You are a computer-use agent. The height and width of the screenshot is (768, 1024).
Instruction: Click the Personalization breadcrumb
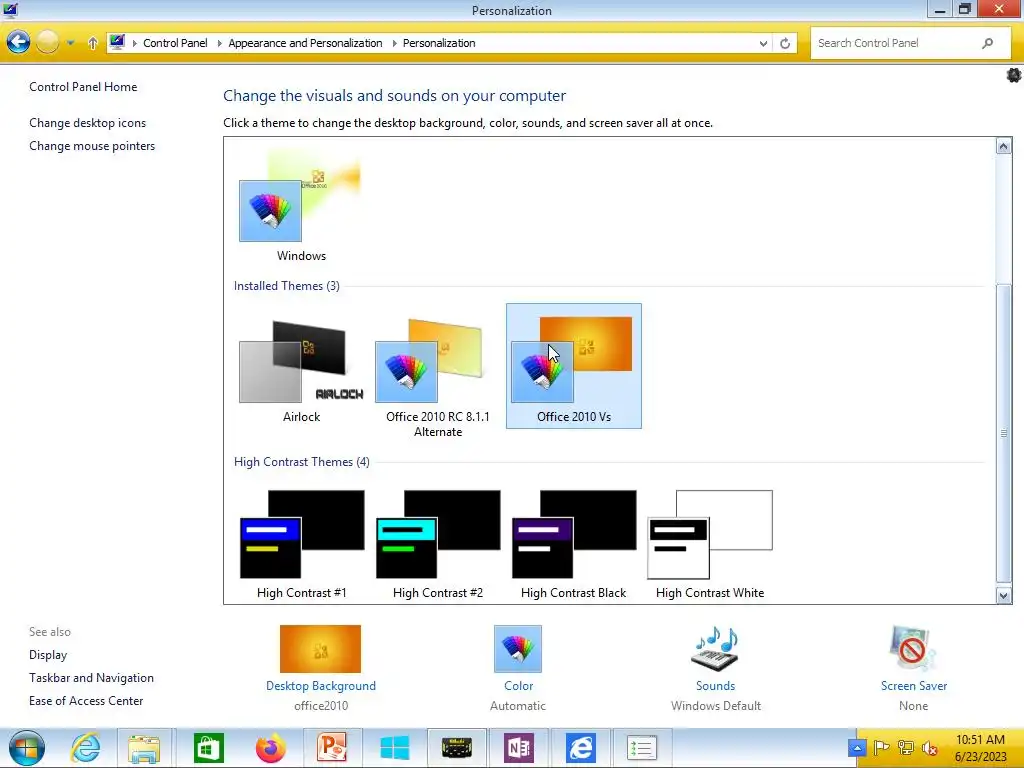pos(439,43)
